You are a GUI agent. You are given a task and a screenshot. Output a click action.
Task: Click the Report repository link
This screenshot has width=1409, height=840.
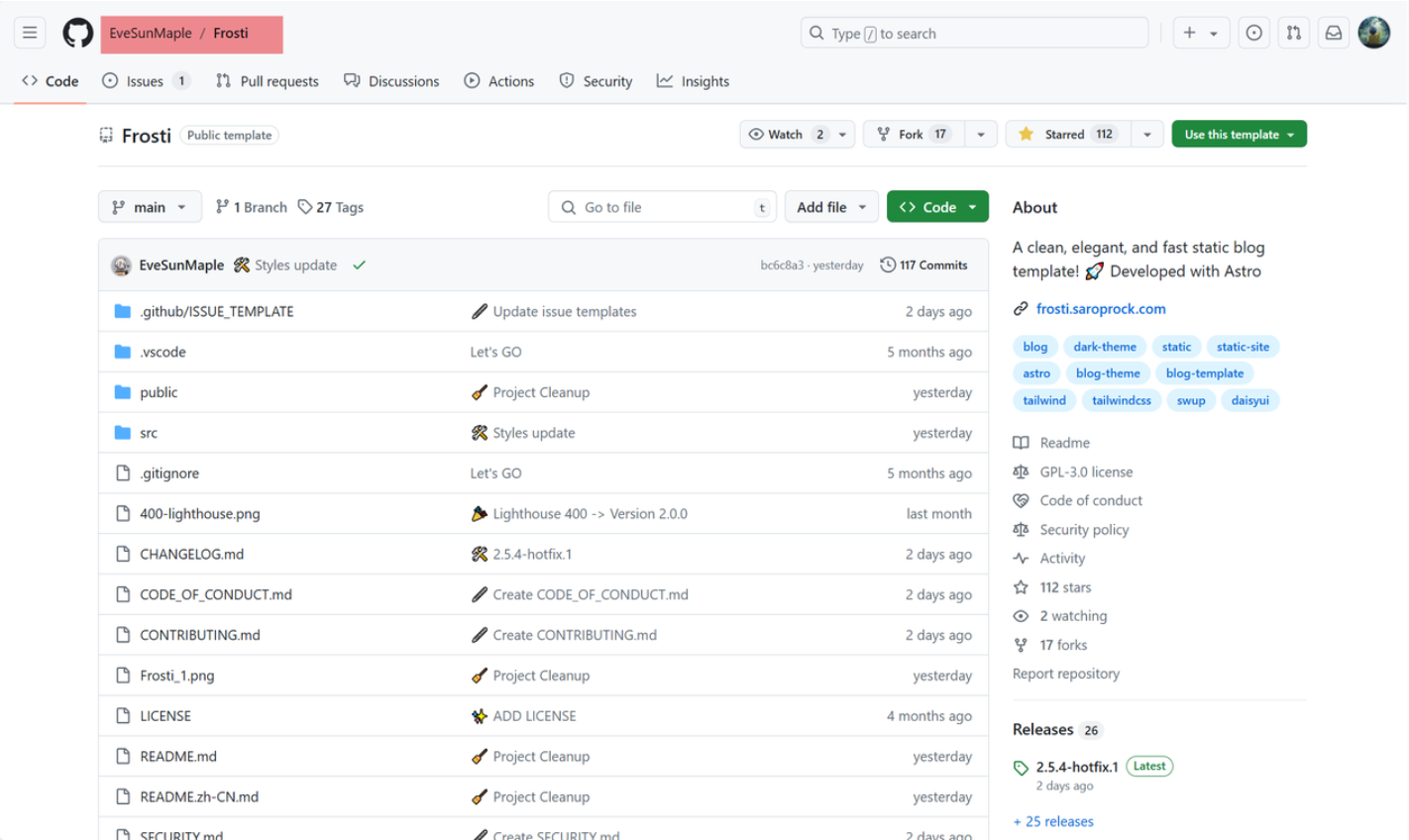pos(1066,674)
